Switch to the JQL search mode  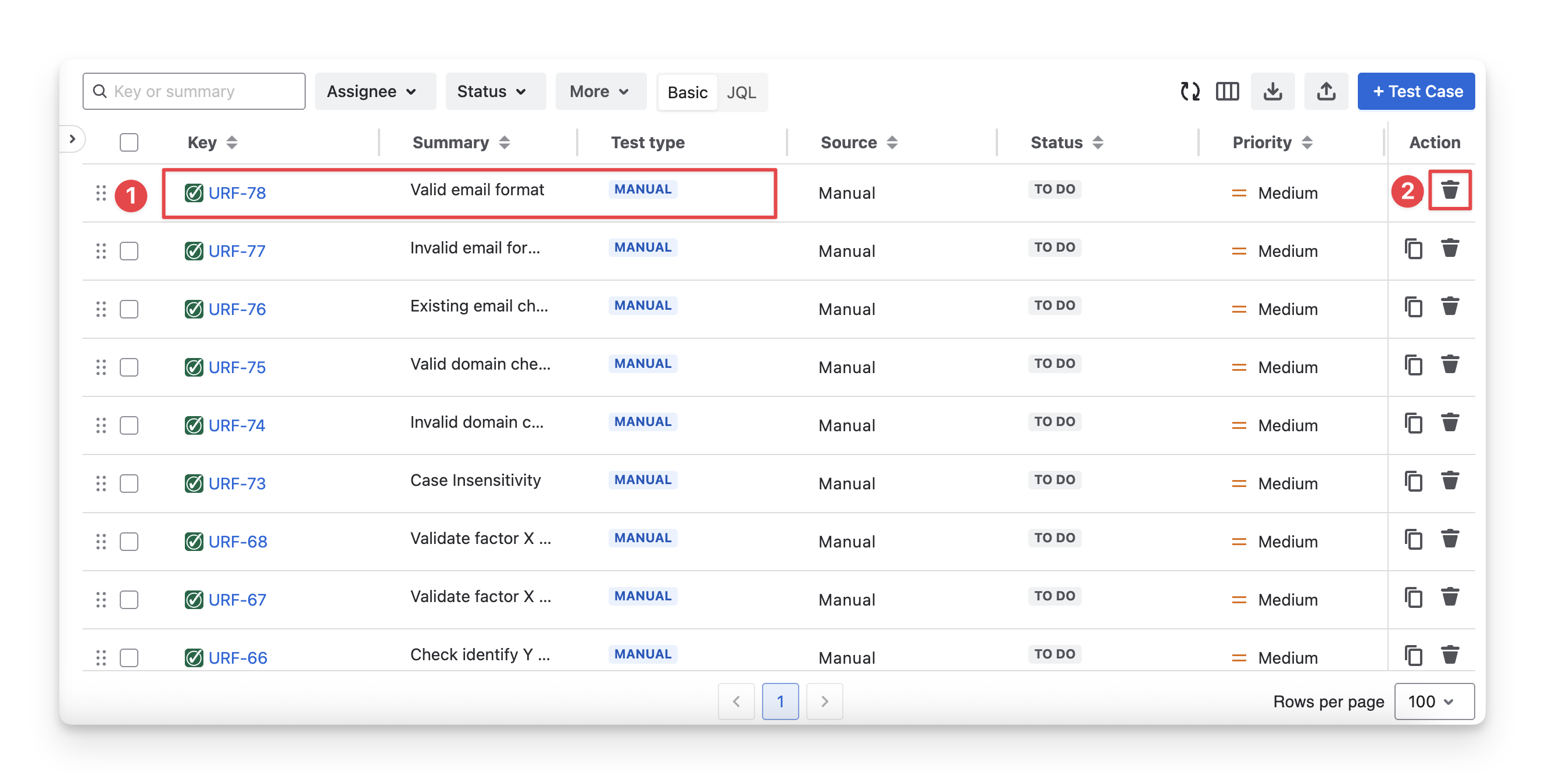coord(741,92)
